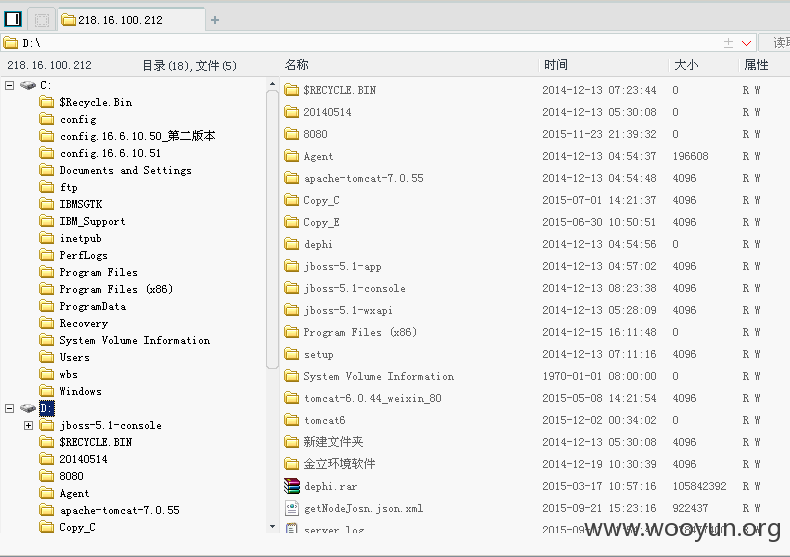Image resolution: width=790 pixels, height=557 pixels.
Task: Click folder icon of Copy_C in file list
Action: coord(292,200)
